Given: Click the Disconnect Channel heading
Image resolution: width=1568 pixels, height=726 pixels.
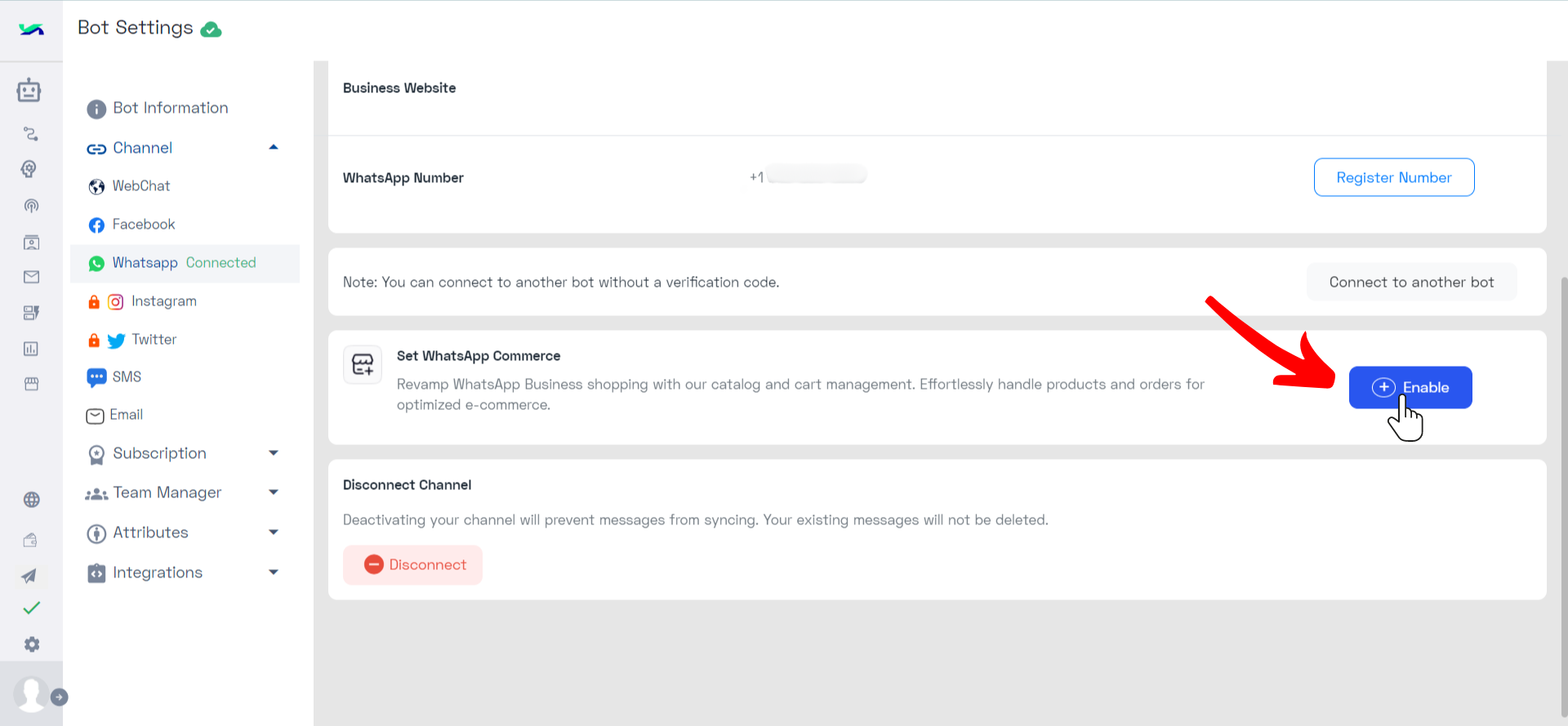Looking at the screenshot, I should pyautogui.click(x=407, y=485).
